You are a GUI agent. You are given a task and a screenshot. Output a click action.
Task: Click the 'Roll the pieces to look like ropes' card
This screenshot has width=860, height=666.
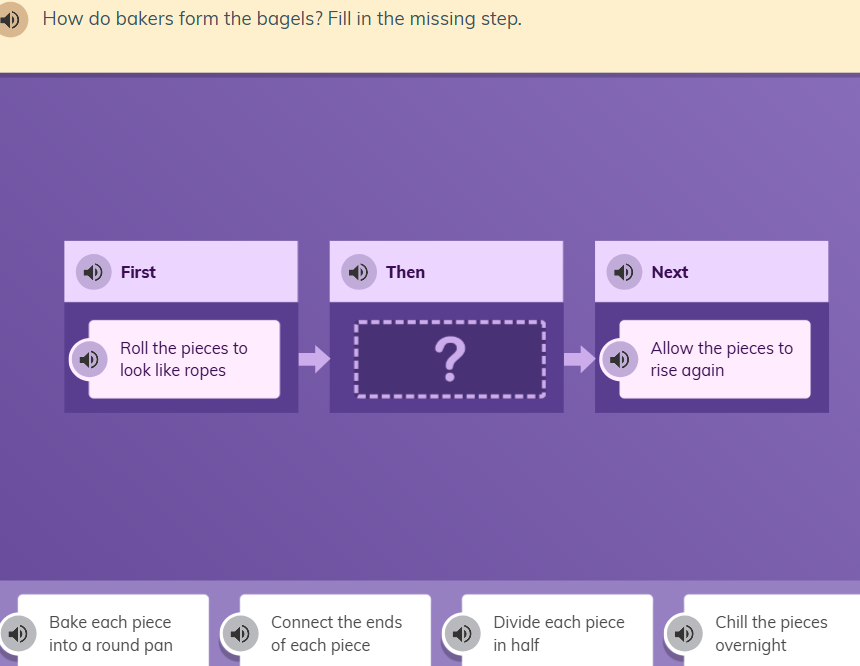(x=190, y=359)
